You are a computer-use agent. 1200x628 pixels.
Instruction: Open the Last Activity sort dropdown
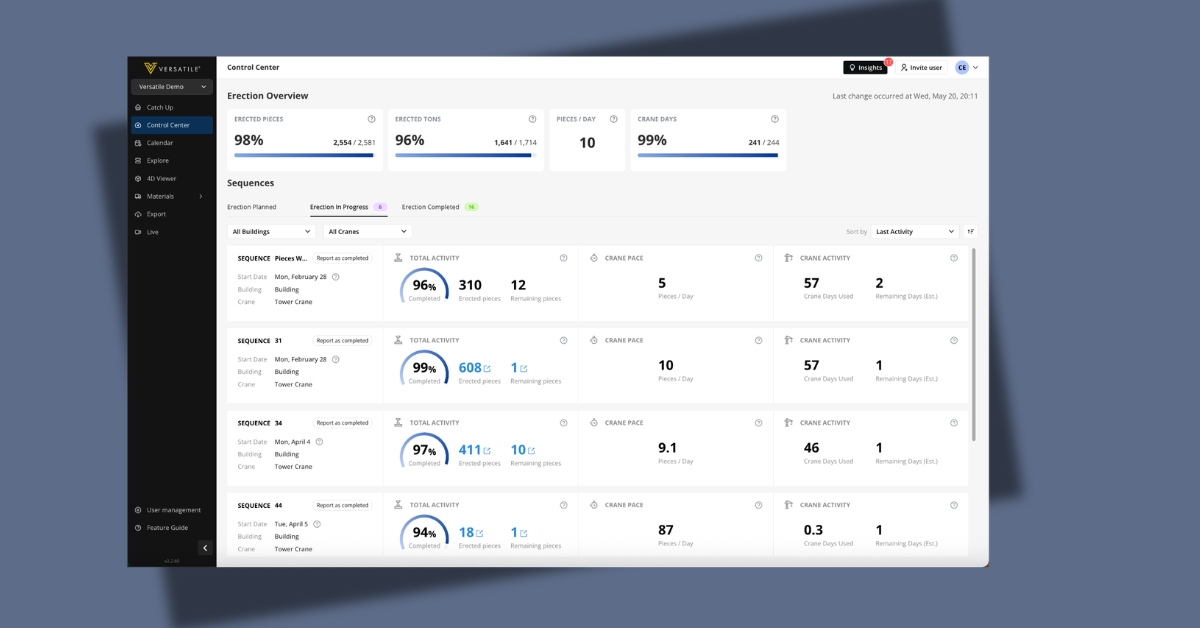tap(914, 231)
